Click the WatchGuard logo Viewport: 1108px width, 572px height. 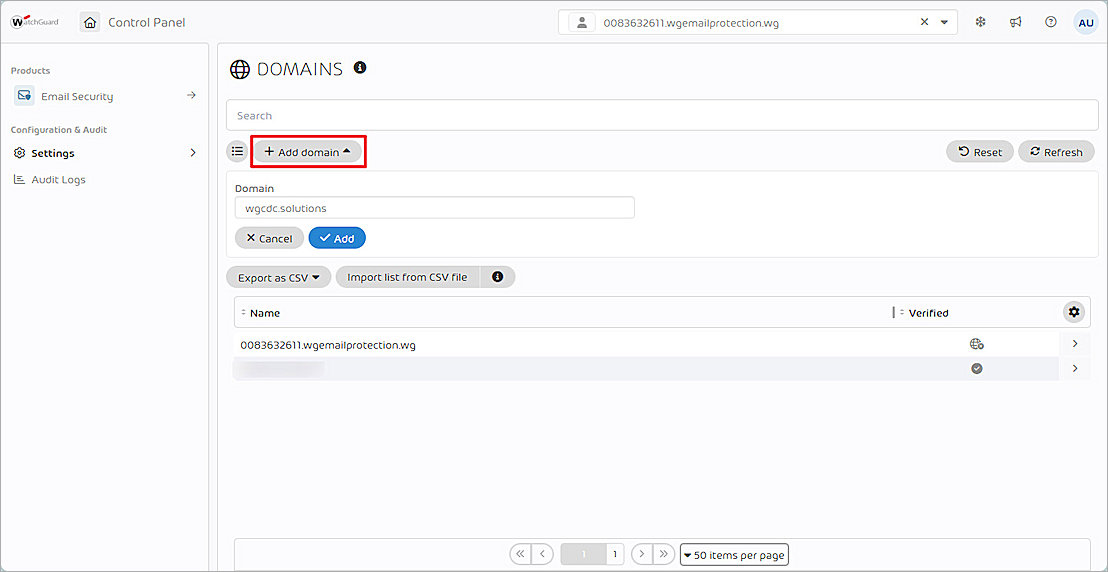[35, 22]
